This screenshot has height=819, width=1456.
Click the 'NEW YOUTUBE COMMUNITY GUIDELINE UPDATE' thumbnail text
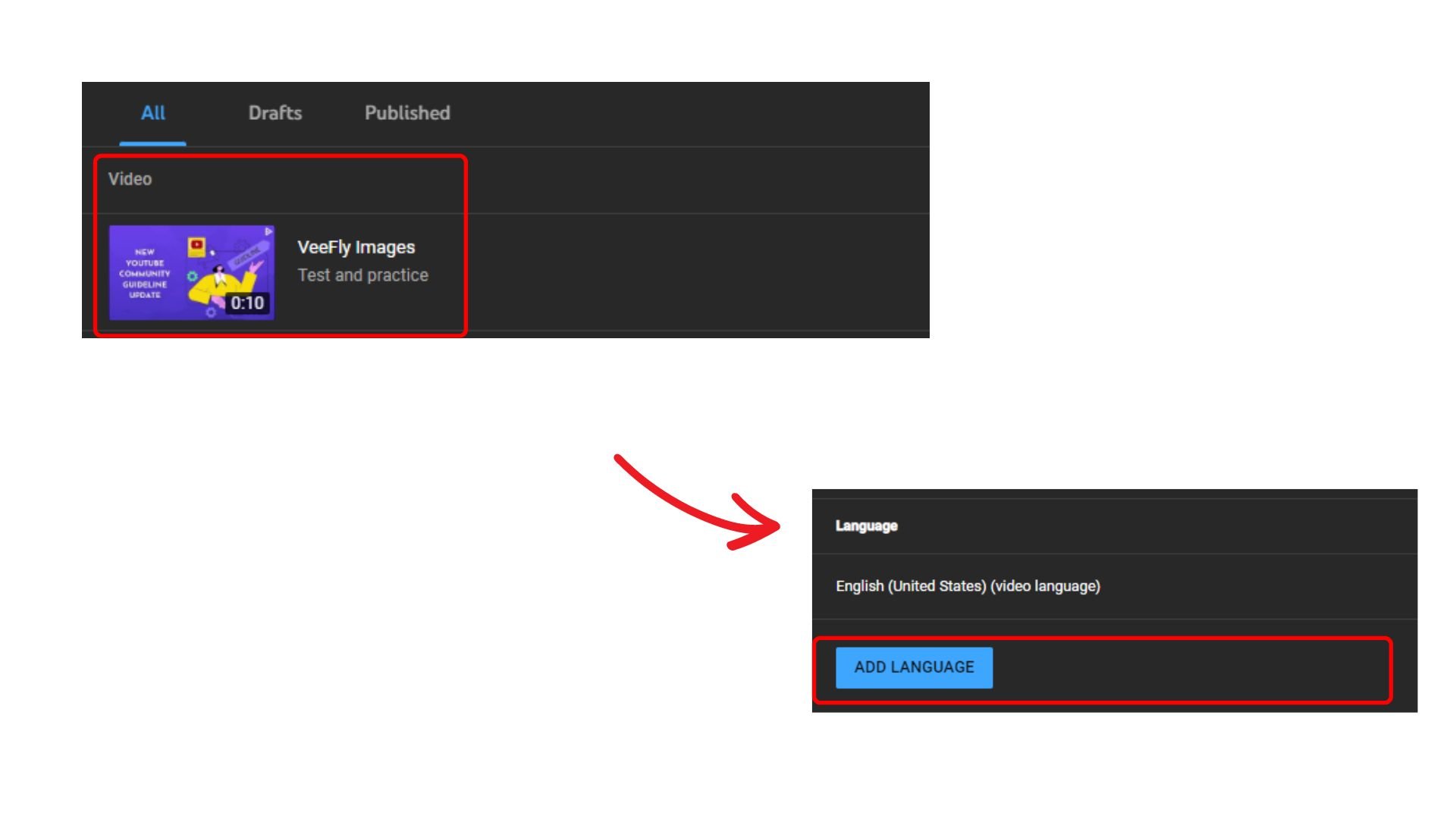point(144,273)
